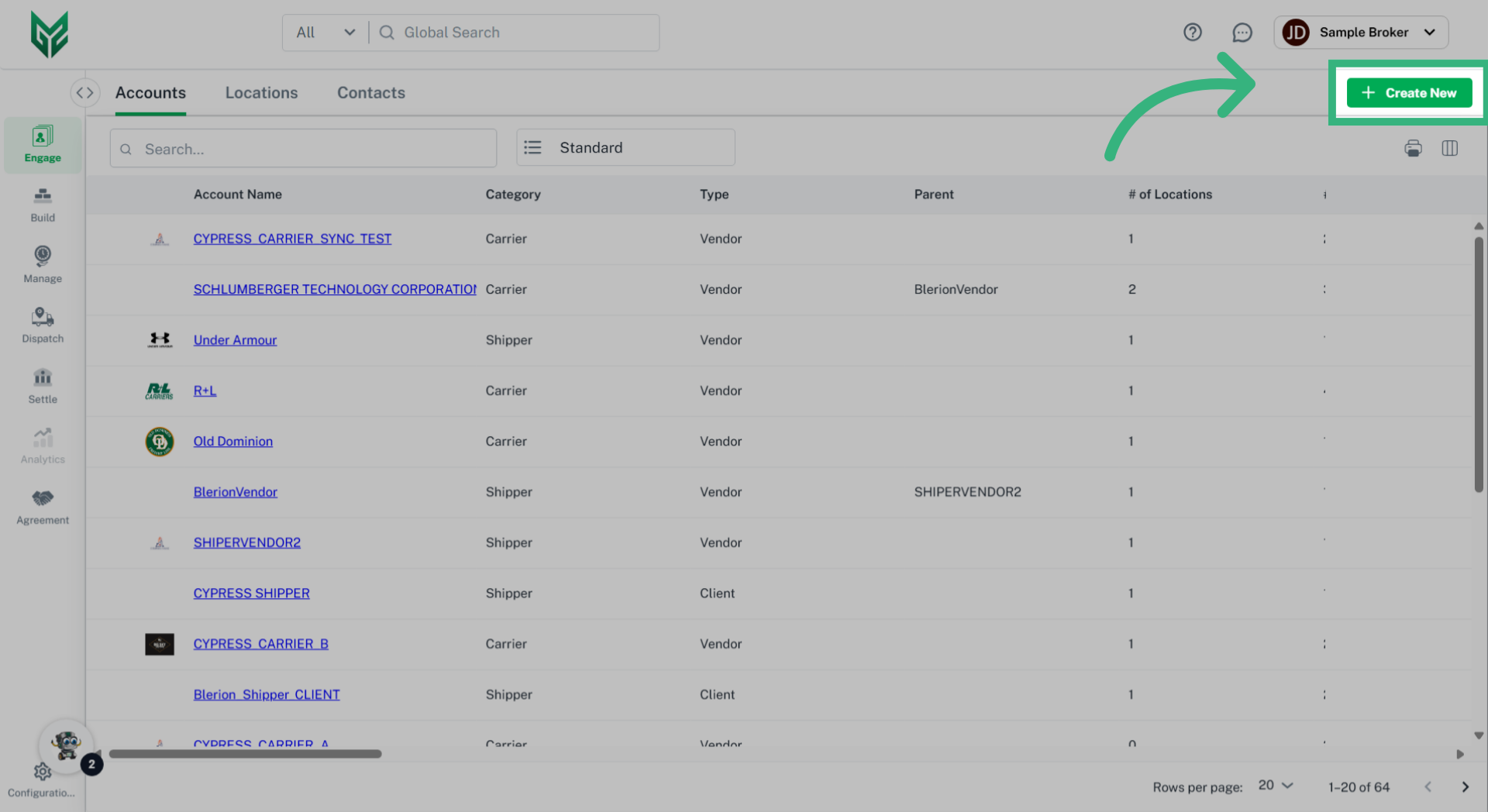
Task: Open the Engage module in sidebar
Action: [x=43, y=144]
